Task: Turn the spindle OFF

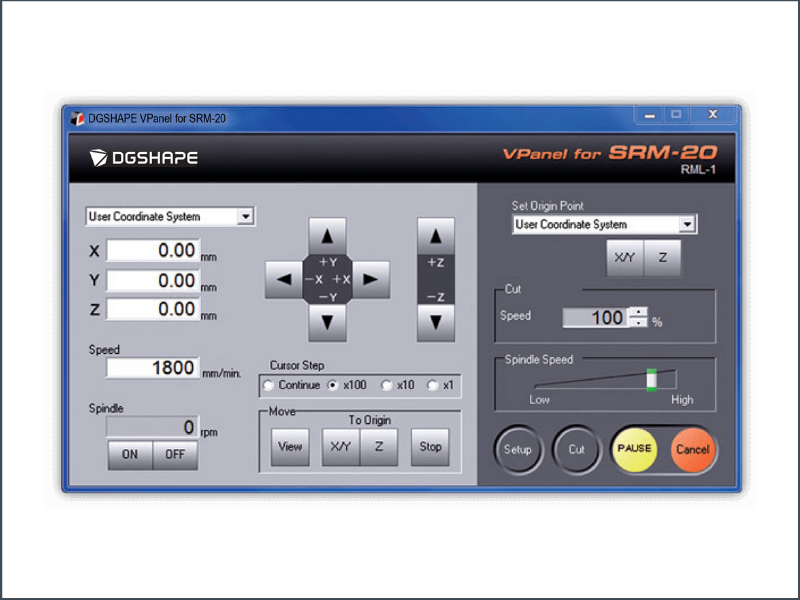Action: pos(175,454)
